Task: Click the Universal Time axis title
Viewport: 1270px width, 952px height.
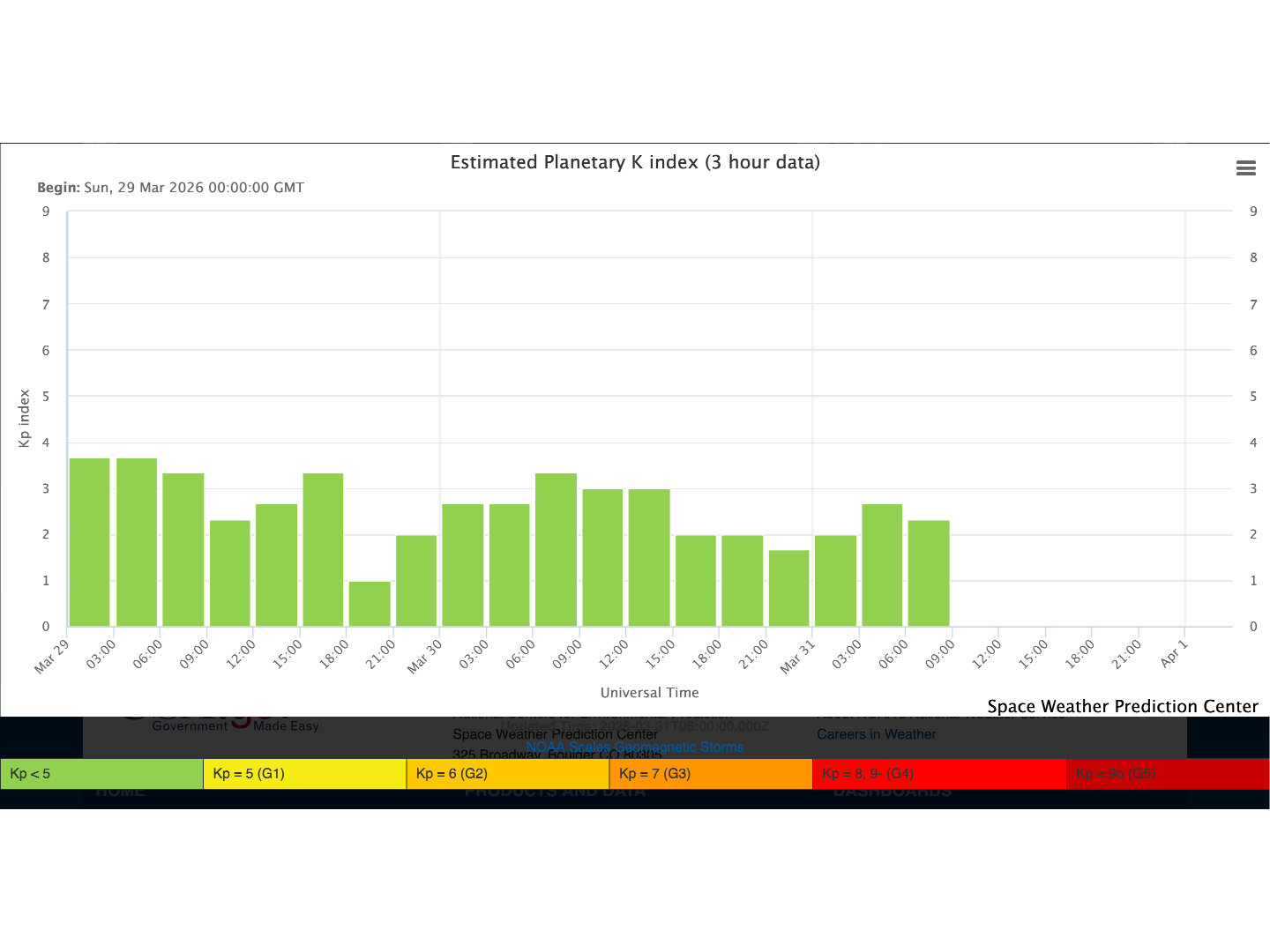Action: pos(649,693)
